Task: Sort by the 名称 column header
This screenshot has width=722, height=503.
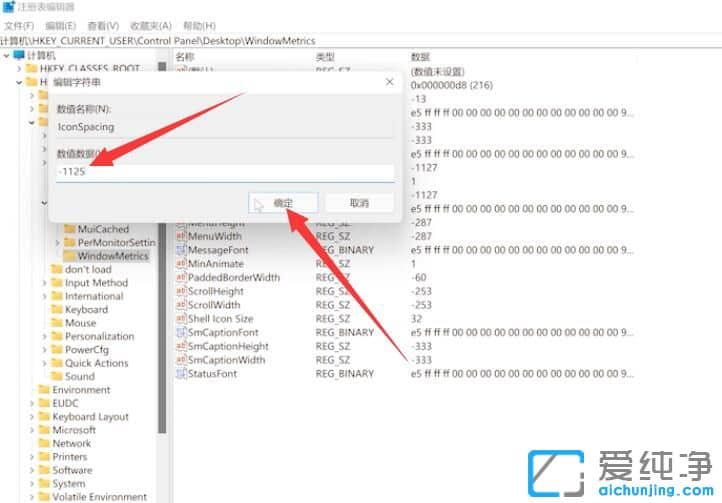Action: [185, 57]
